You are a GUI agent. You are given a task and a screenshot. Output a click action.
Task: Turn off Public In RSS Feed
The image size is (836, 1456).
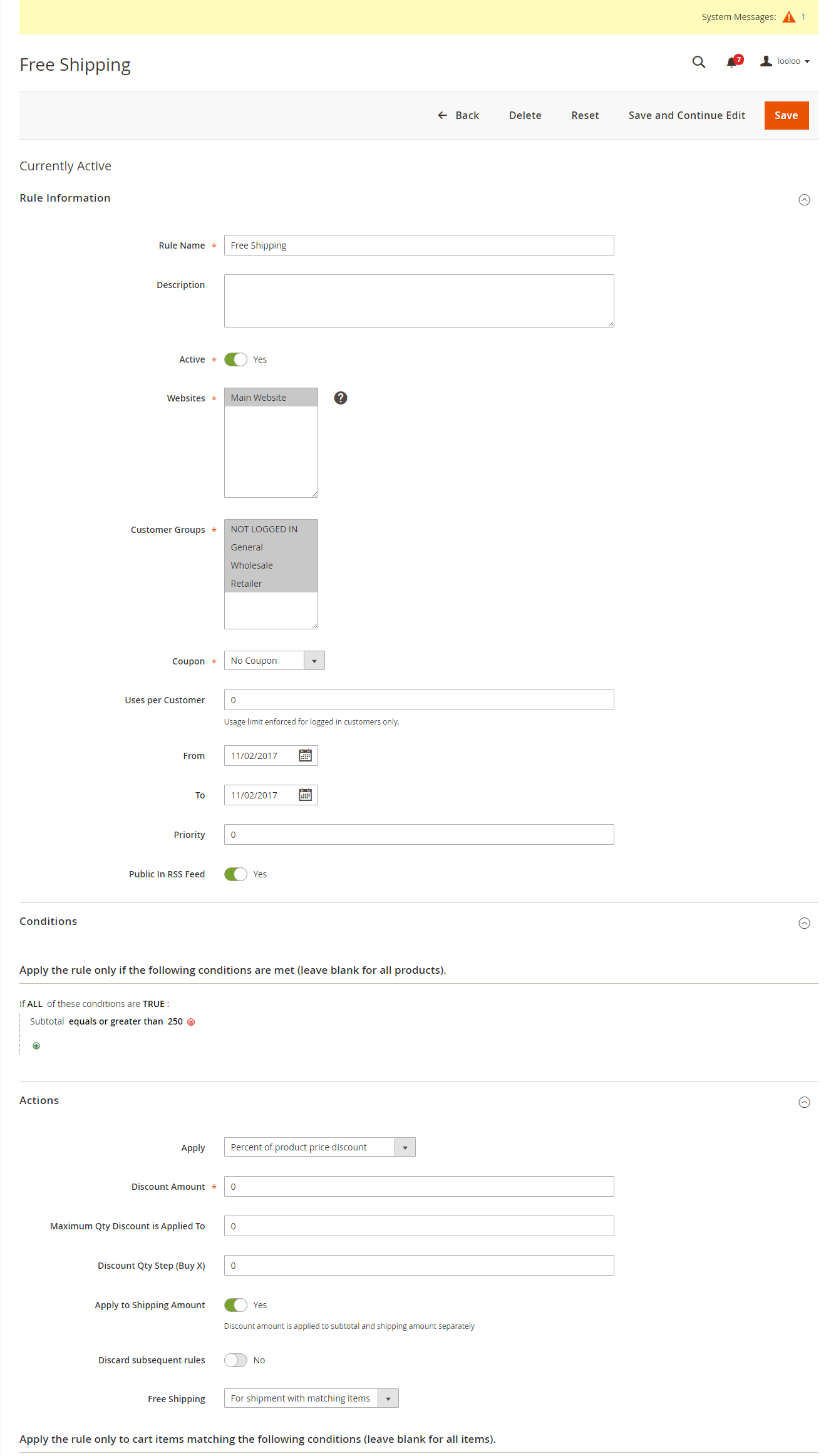(x=235, y=874)
